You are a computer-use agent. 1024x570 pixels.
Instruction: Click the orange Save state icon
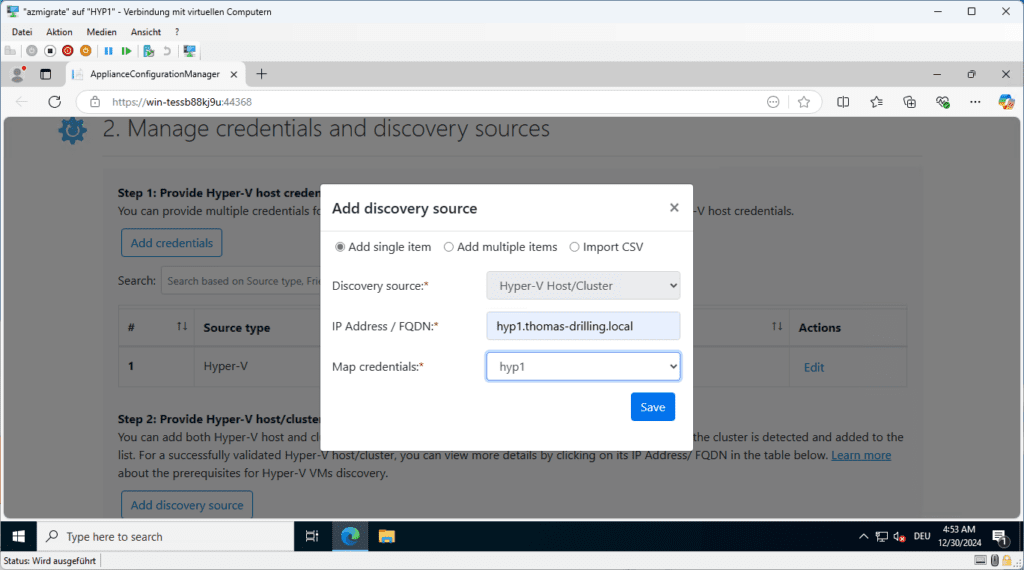point(86,51)
